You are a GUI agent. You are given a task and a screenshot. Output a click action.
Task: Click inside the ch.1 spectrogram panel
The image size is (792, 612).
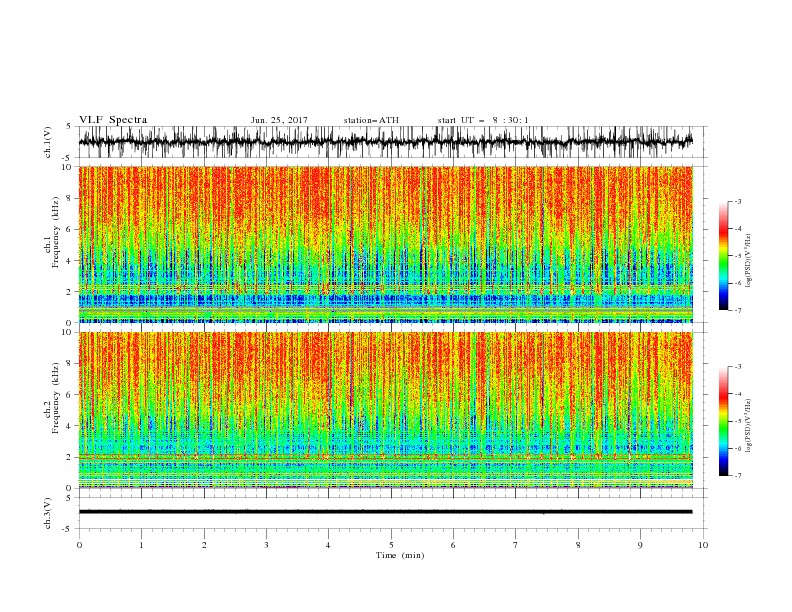[385, 244]
